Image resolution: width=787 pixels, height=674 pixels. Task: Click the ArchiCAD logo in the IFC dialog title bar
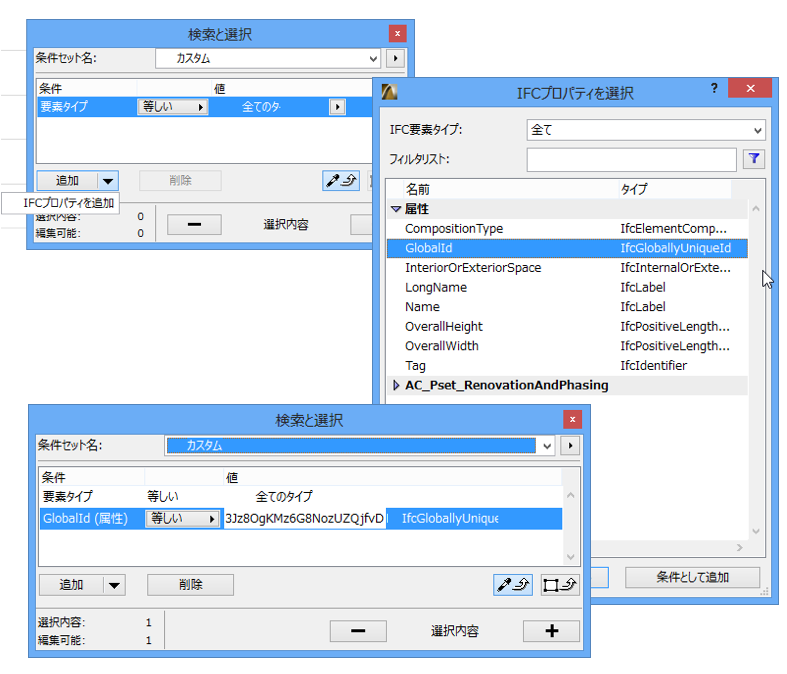click(389, 92)
